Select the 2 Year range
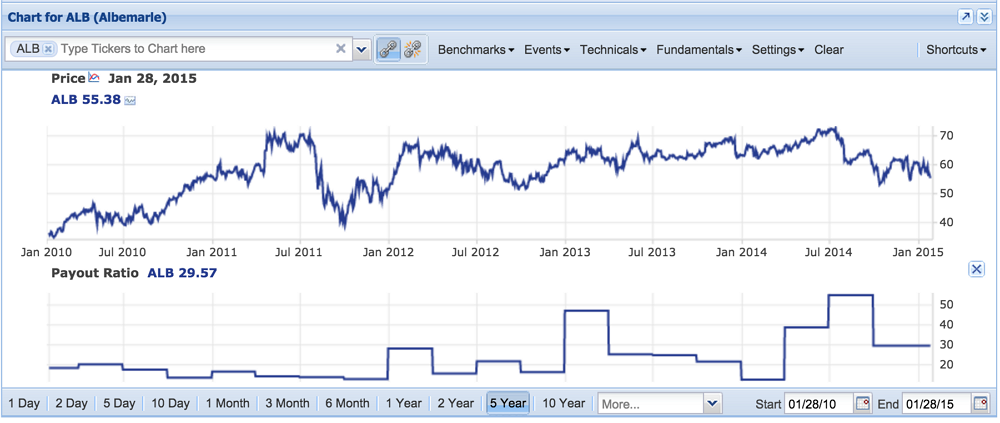Image resolution: width=1000 pixels, height=423 pixels. pyautogui.click(x=456, y=403)
